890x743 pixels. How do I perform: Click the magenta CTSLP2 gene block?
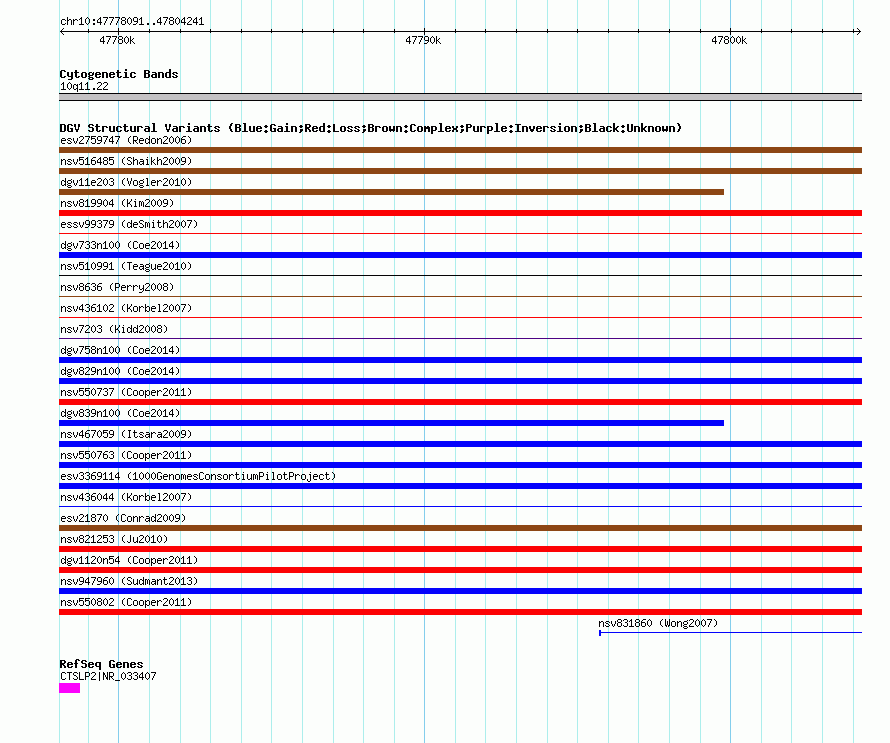click(x=69, y=688)
